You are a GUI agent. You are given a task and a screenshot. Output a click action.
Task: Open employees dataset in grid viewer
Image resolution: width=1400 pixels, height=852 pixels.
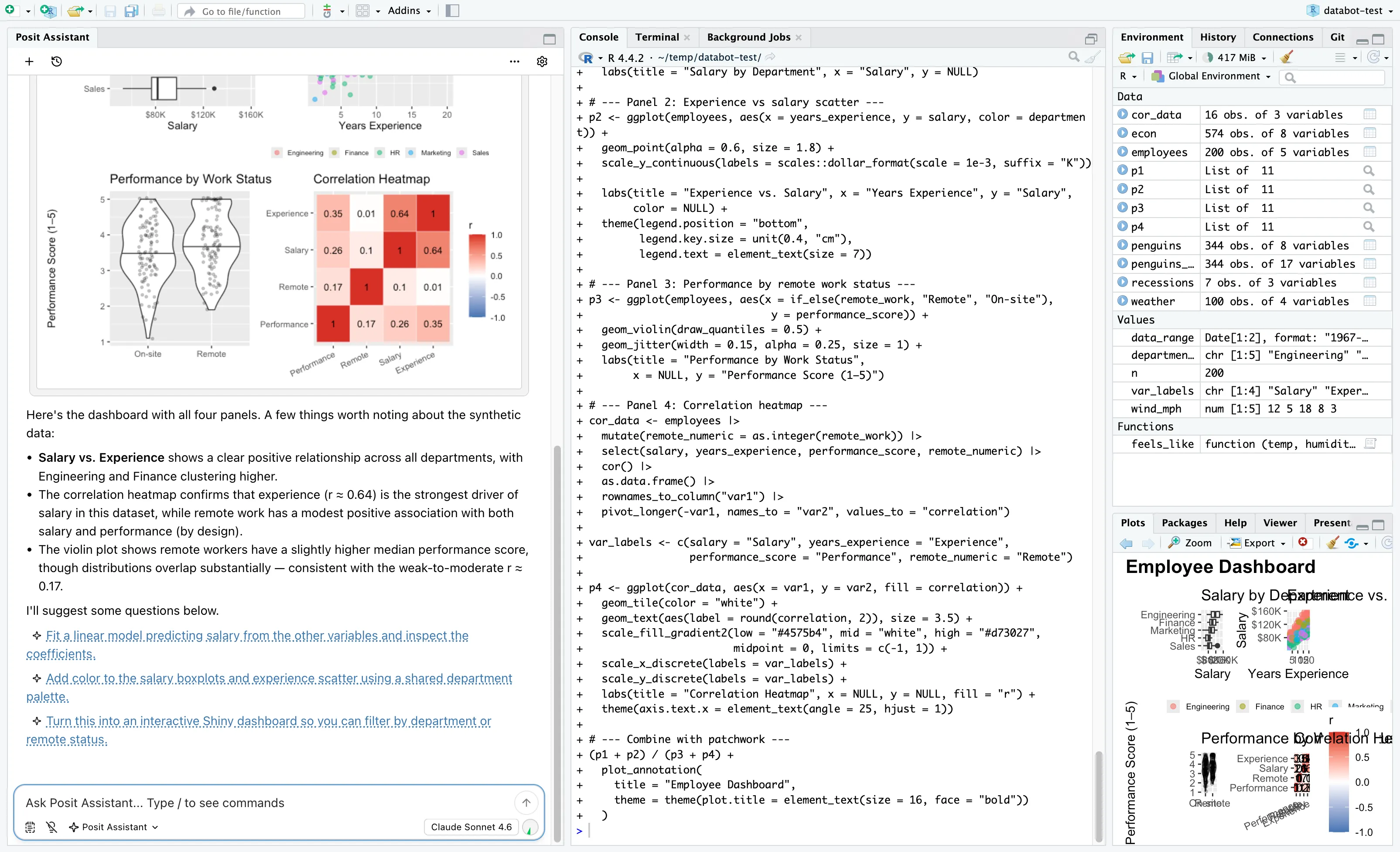pyautogui.click(x=1370, y=152)
